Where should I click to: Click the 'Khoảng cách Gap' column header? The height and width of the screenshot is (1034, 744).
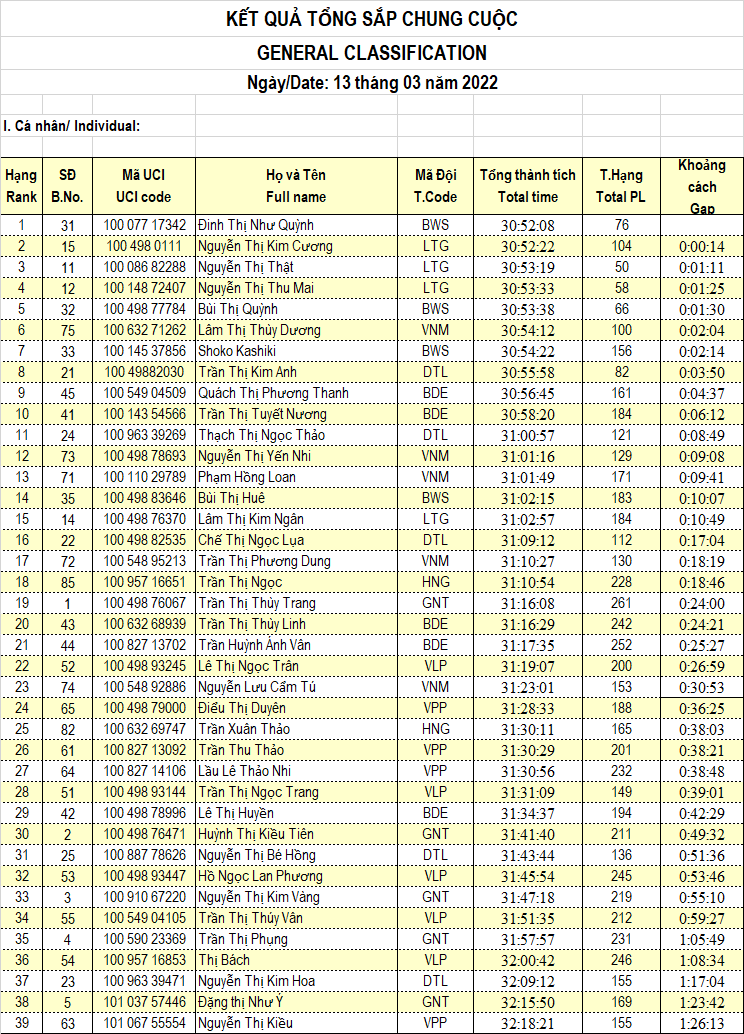(x=702, y=186)
